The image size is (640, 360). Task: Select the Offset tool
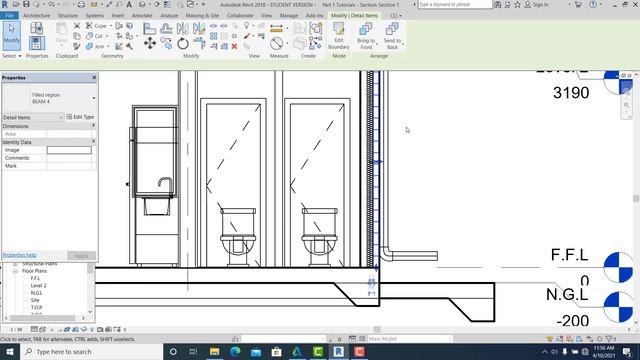coord(166,28)
